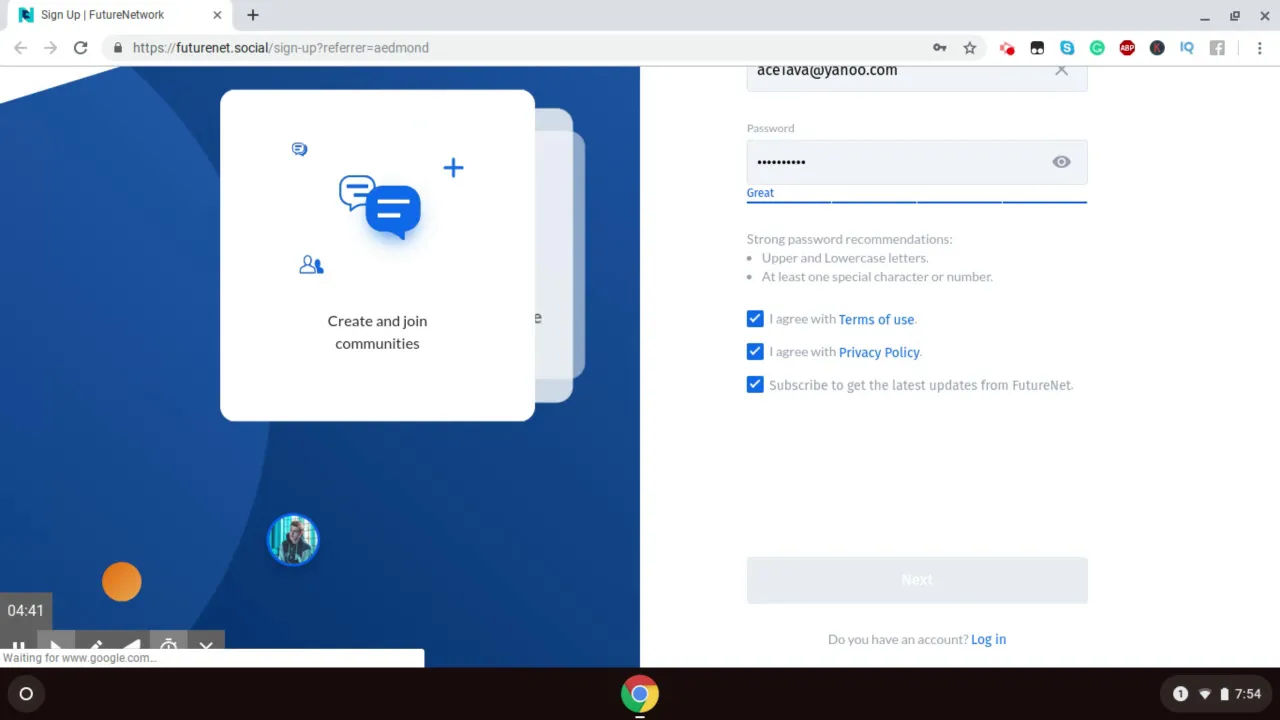The image size is (1280, 720).
Task: Uncheck Subscribe to latest updates checkbox
Action: click(x=755, y=385)
